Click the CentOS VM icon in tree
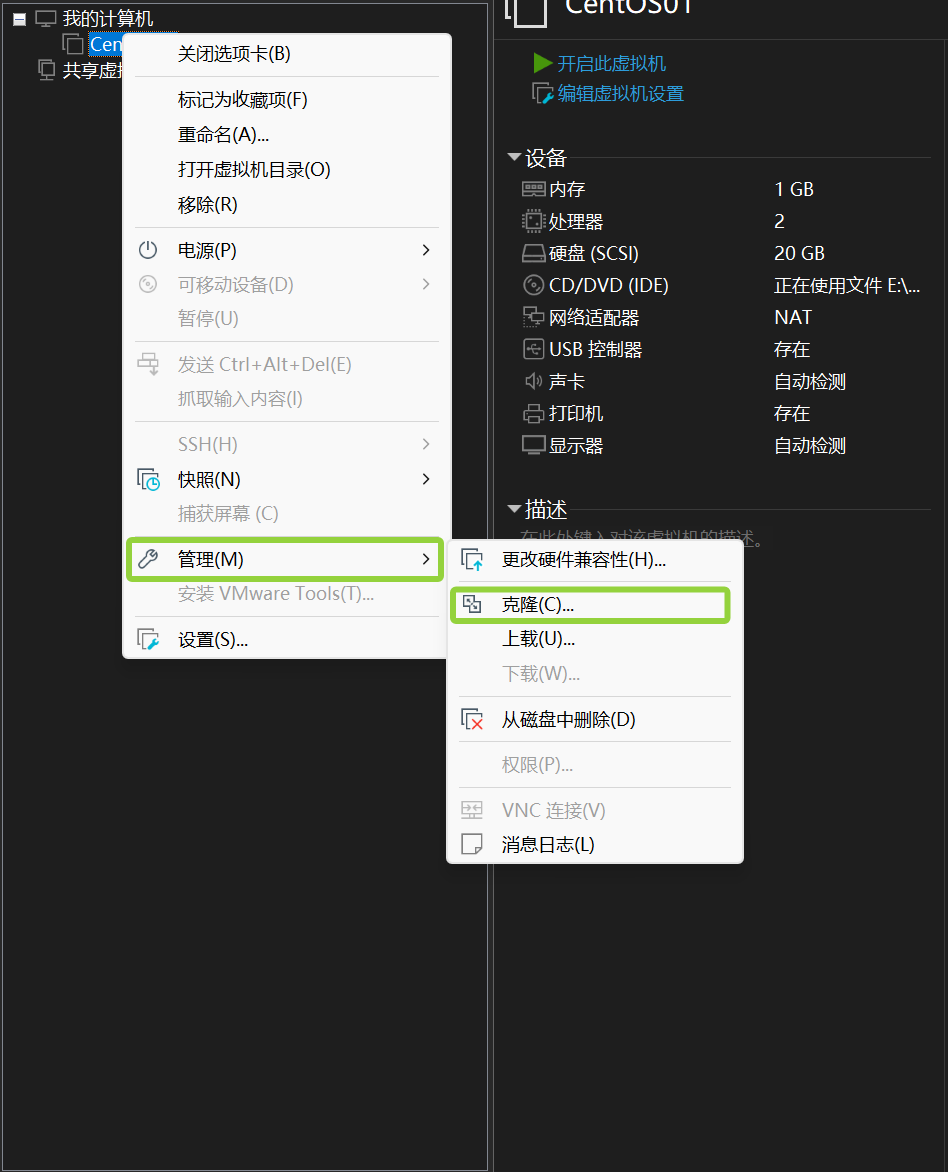948x1172 pixels. [x=73, y=44]
